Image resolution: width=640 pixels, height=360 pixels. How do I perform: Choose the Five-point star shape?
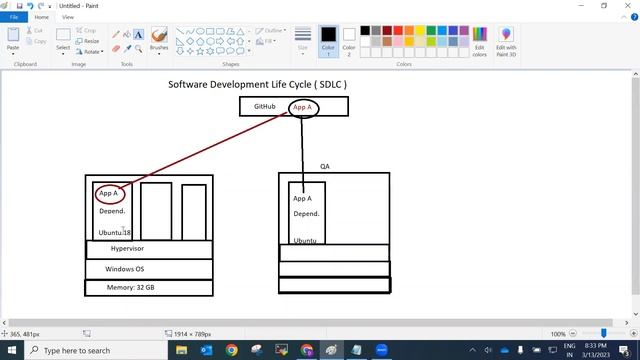(200, 51)
